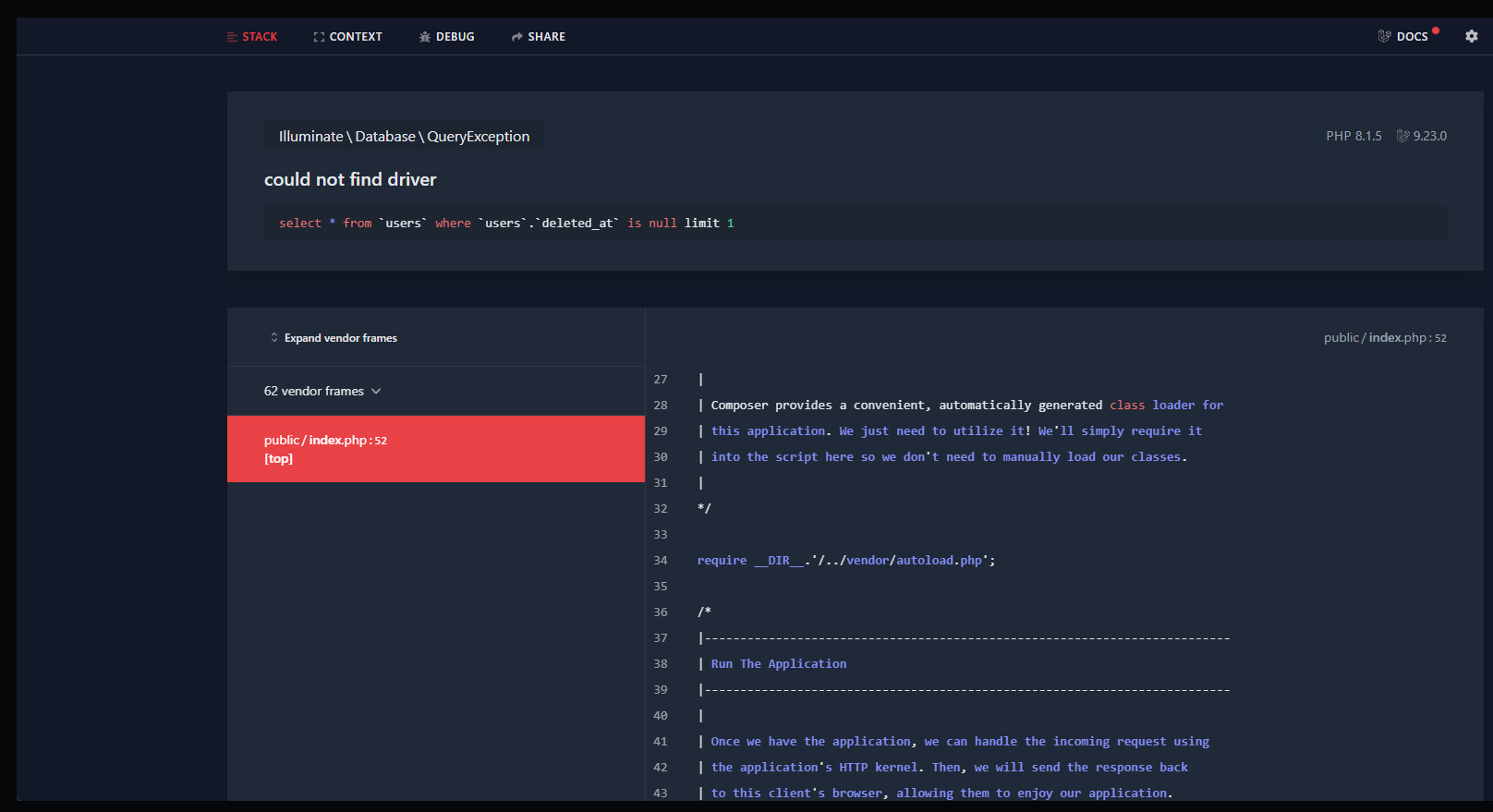Expand the 62 vendor frames group
This screenshot has width=1493, height=812.
click(x=322, y=392)
